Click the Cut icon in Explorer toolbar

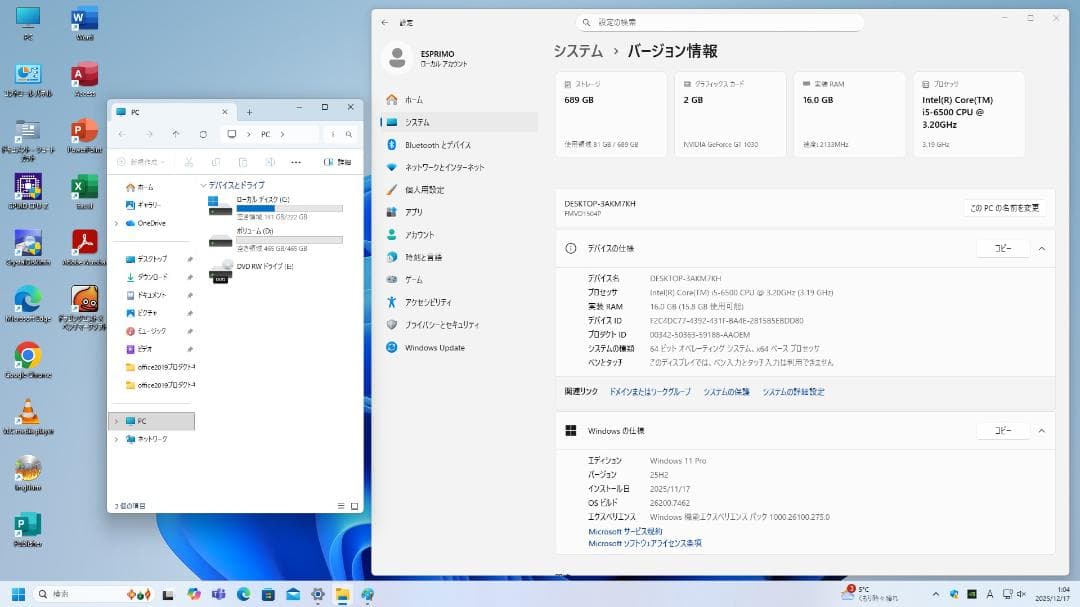coord(189,162)
